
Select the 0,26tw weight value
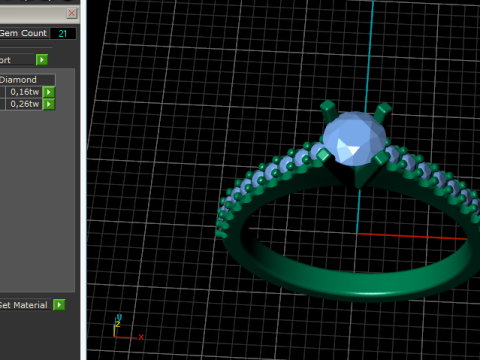coord(24,104)
